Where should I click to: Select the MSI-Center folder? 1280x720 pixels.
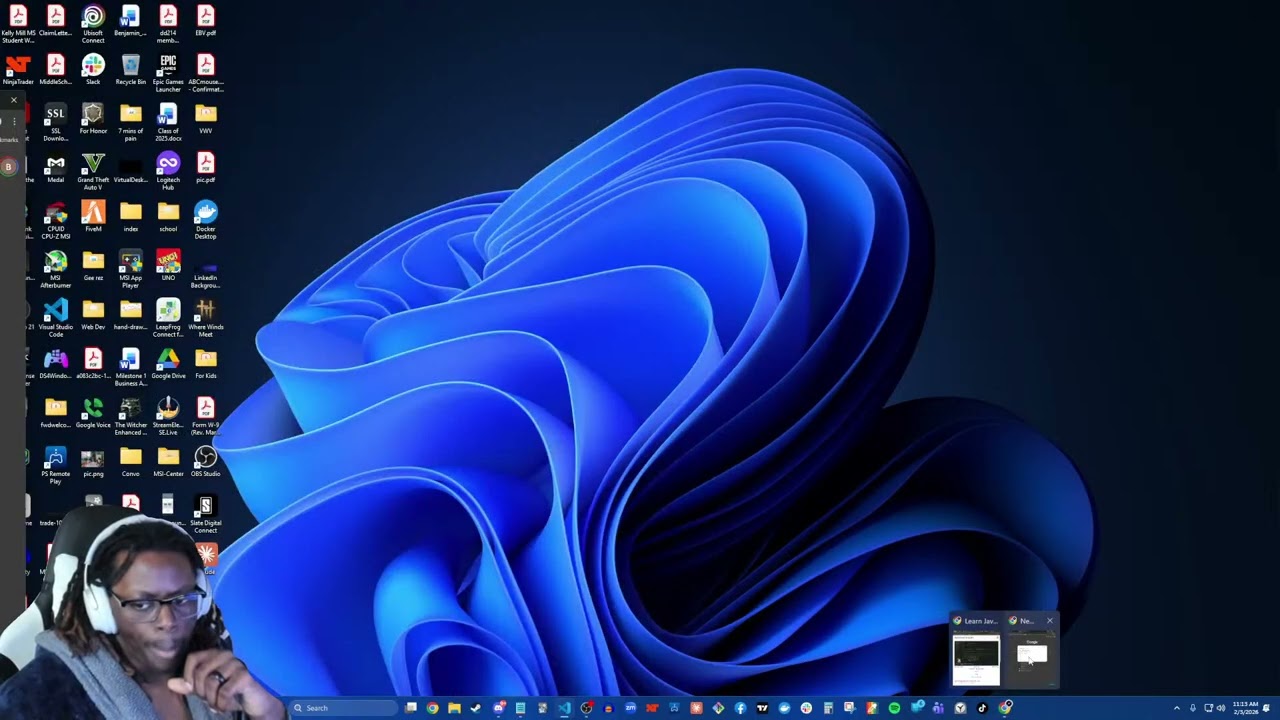point(168,462)
